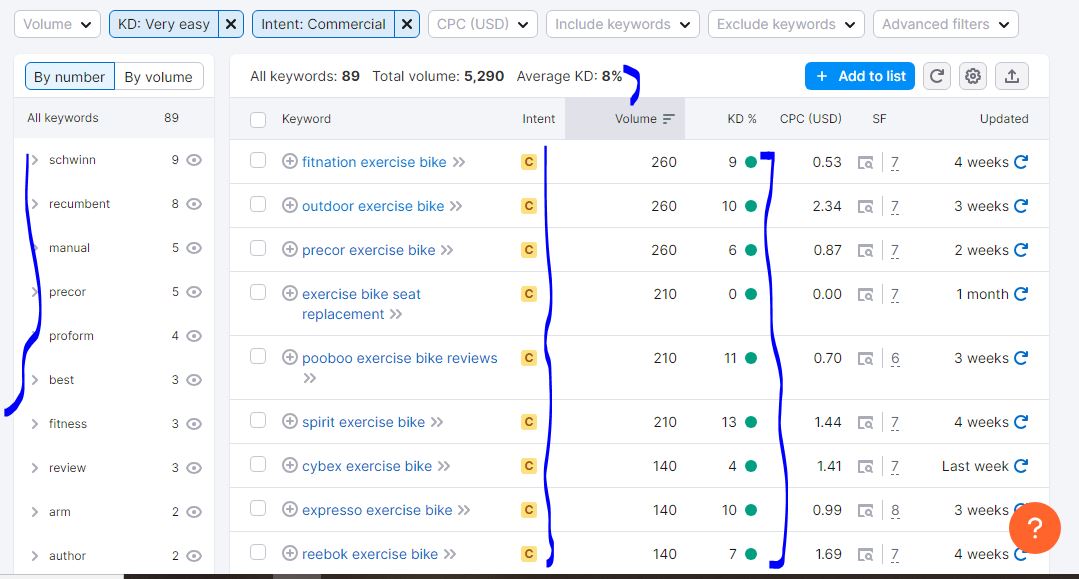Screen dimensions: 1079x579
Task: Open the orange help question mark button
Action: pos(1034,527)
